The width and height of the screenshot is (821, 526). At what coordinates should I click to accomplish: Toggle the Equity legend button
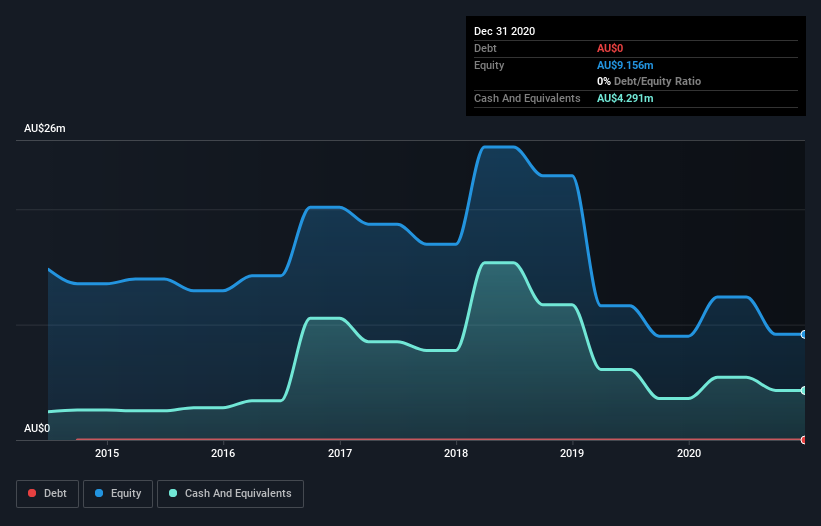point(118,494)
